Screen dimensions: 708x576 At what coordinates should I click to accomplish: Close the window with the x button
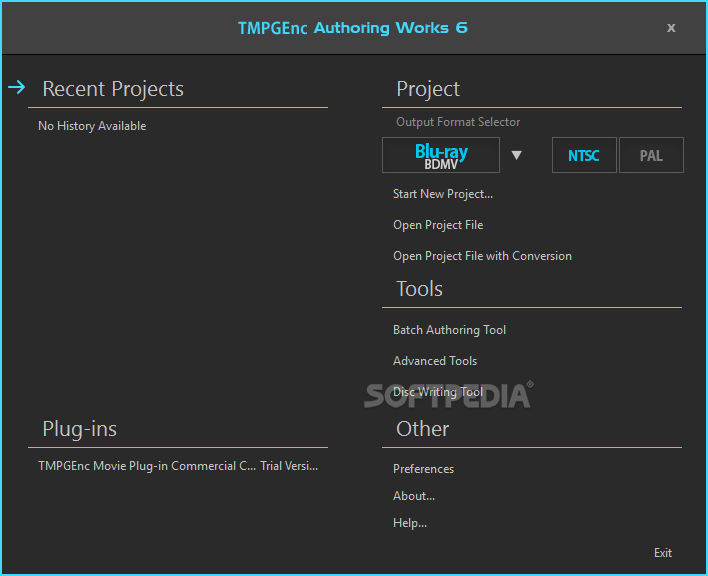pos(671,28)
